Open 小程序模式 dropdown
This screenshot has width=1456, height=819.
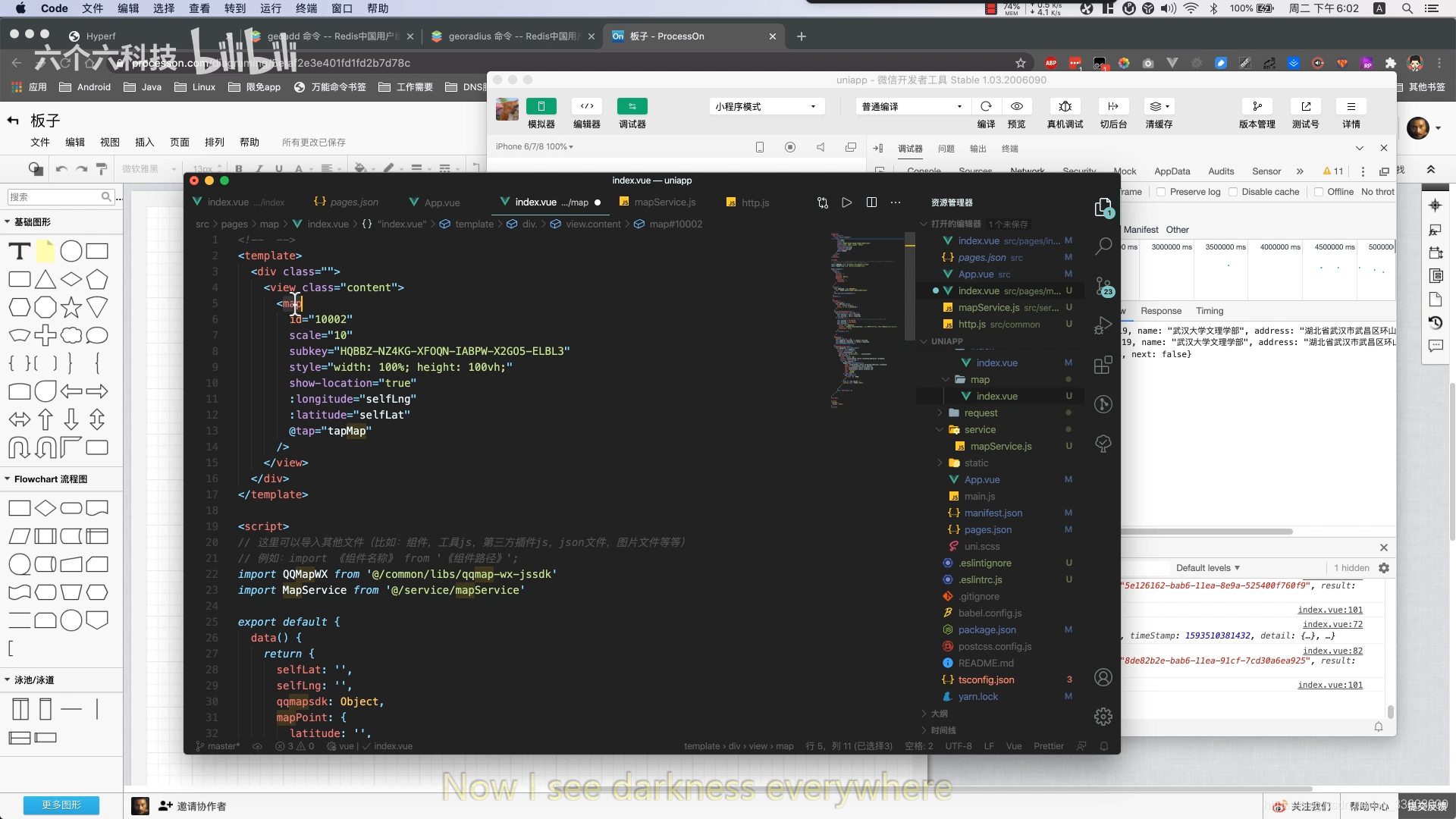pos(766,107)
